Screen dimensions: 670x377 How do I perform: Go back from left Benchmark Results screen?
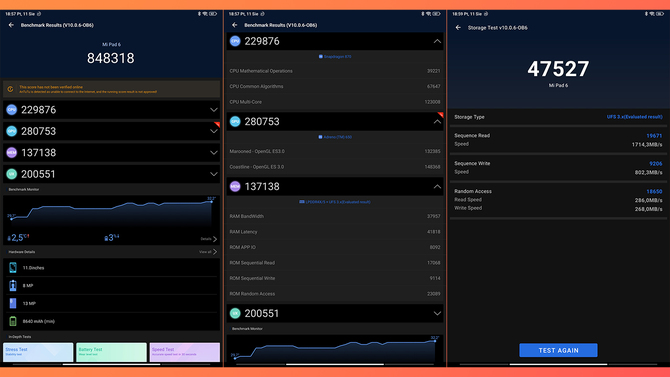[x=11, y=25]
